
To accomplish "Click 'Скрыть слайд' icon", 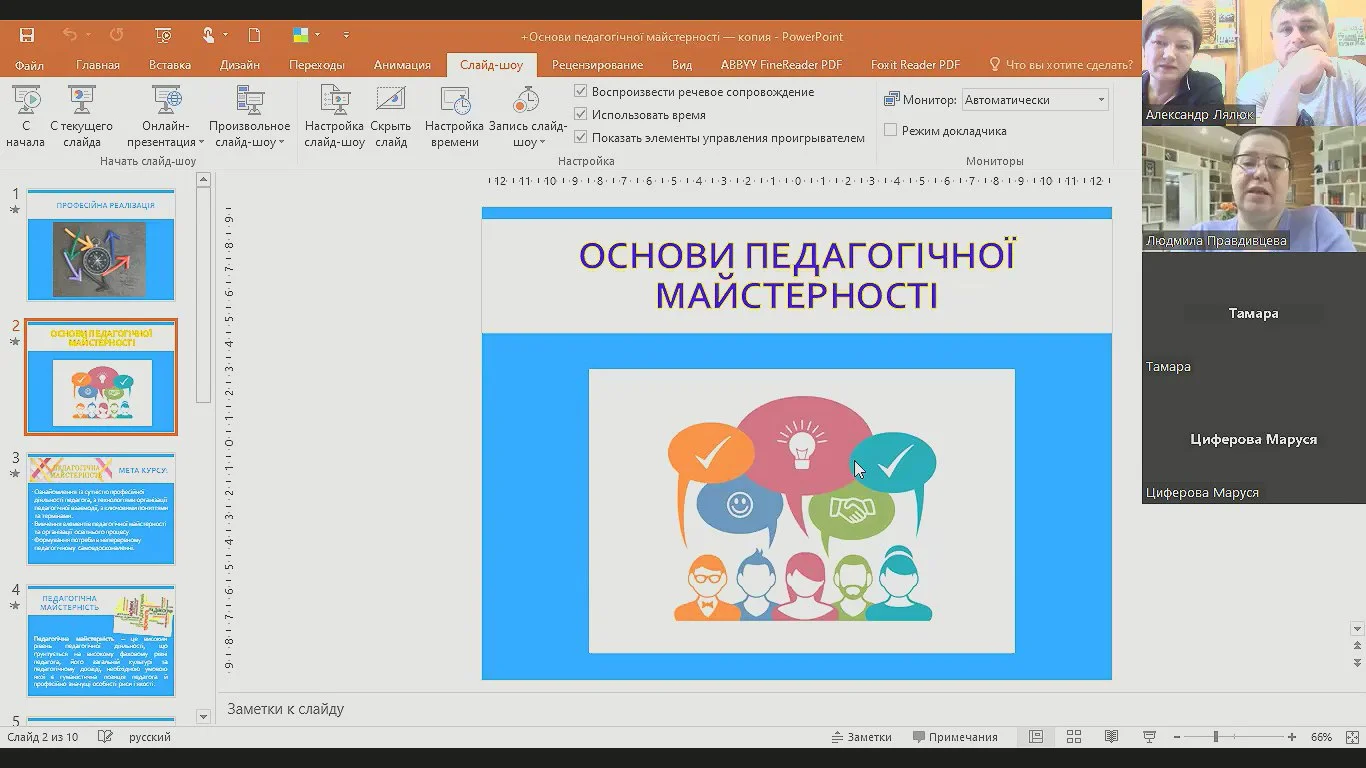I will click(x=390, y=116).
